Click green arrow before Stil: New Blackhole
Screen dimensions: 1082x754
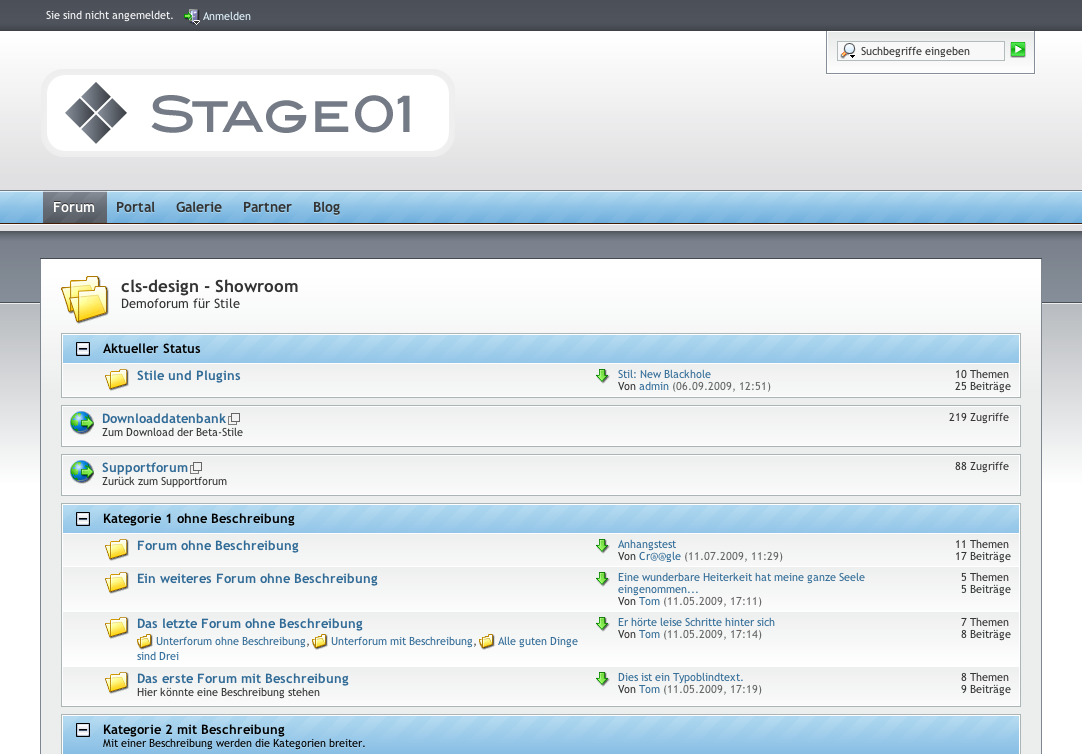pos(602,376)
